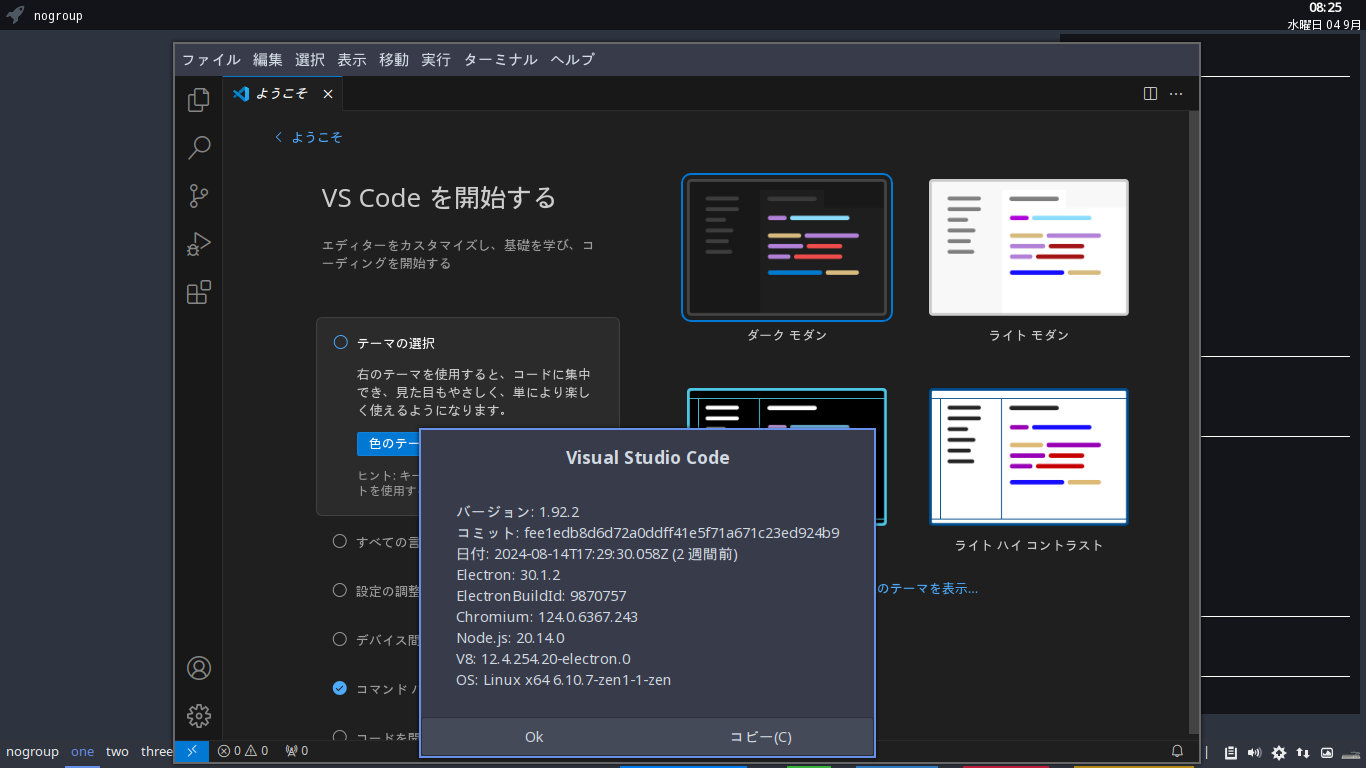Open the 移動 menu
The height and width of the screenshot is (768, 1366).
click(394, 59)
